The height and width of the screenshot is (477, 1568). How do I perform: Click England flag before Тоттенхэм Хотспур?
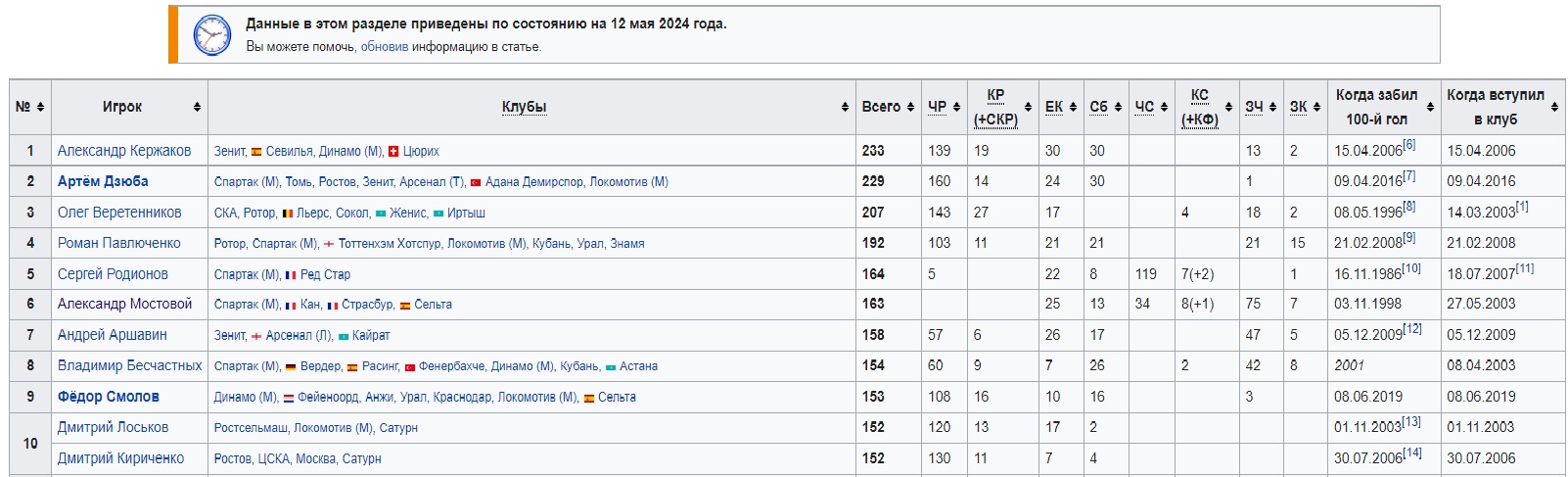(329, 244)
